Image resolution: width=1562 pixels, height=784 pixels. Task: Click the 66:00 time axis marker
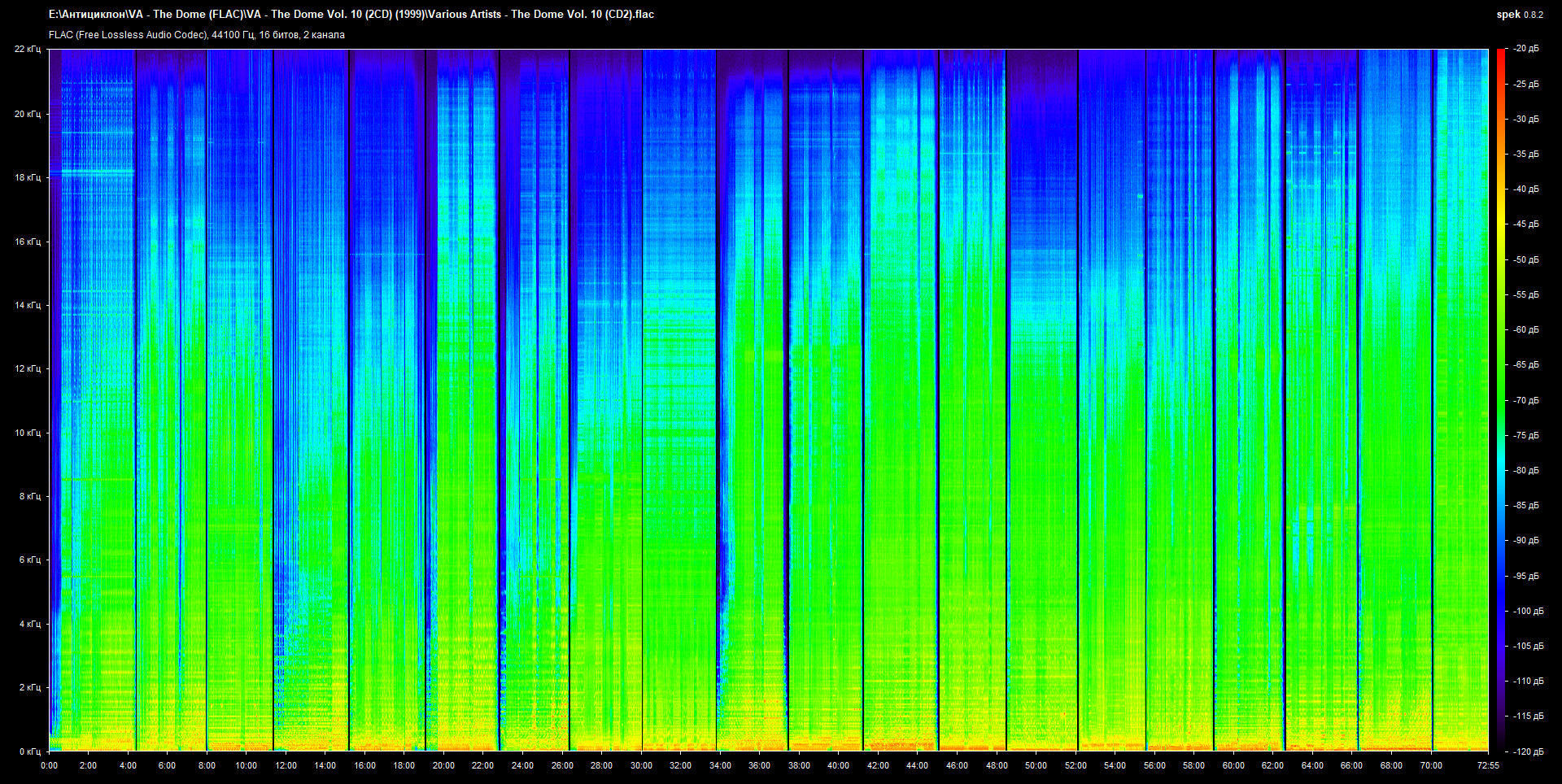pyautogui.click(x=1351, y=765)
